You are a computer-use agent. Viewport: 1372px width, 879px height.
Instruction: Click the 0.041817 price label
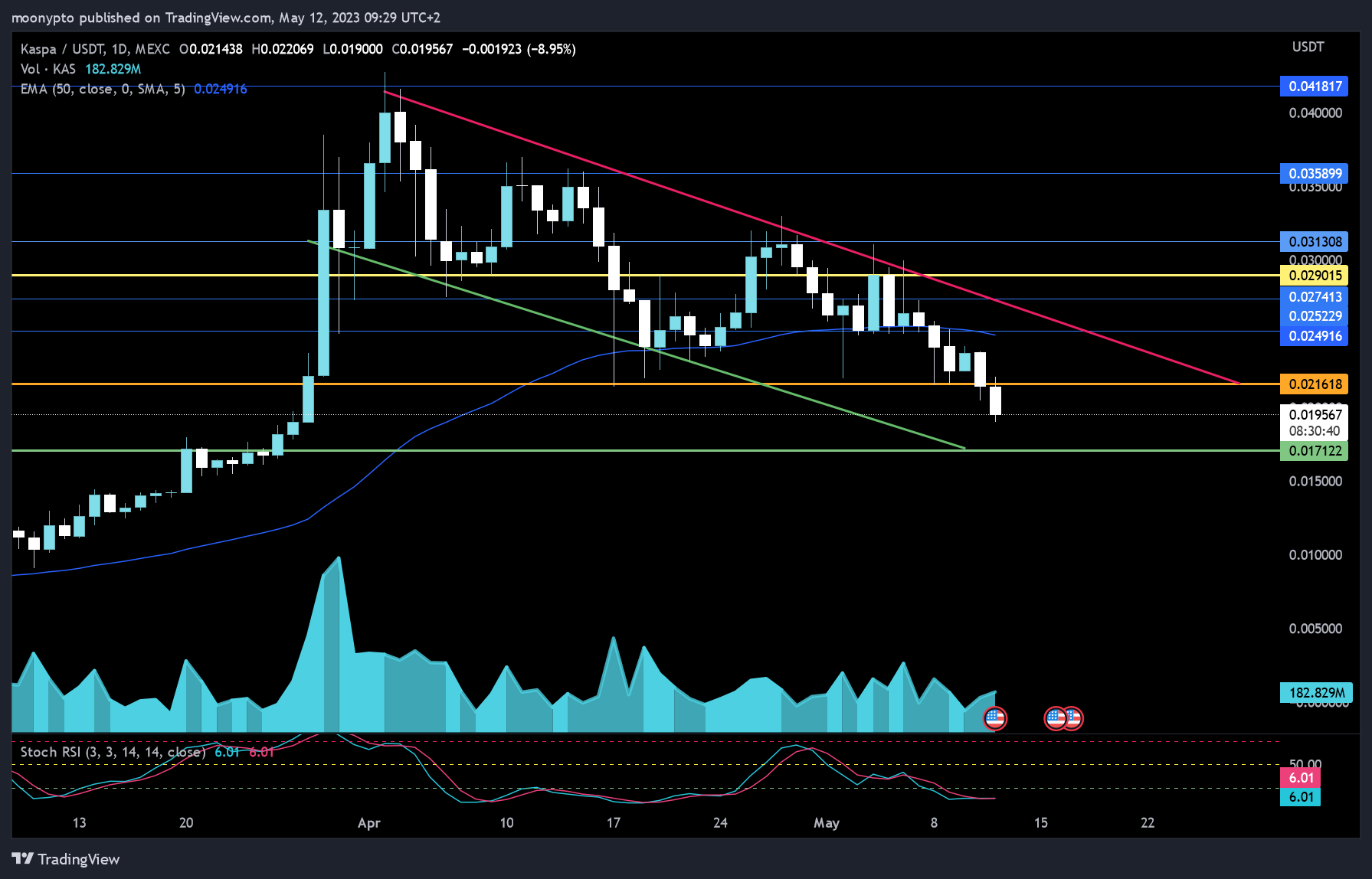(1315, 87)
